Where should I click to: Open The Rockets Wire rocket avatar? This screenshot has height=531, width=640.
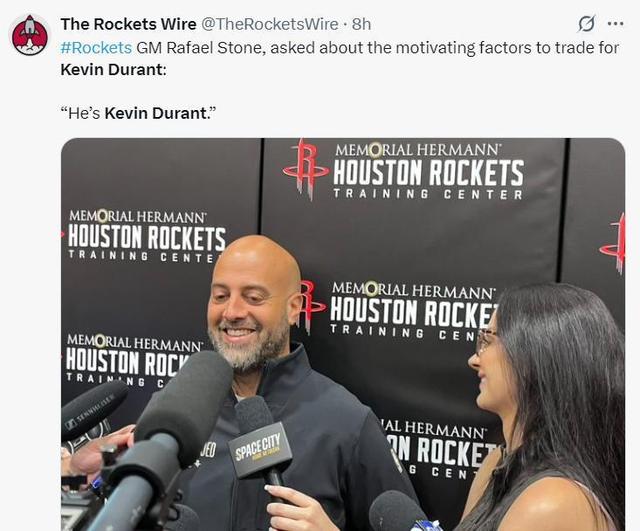pyautogui.click(x=29, y=35)
